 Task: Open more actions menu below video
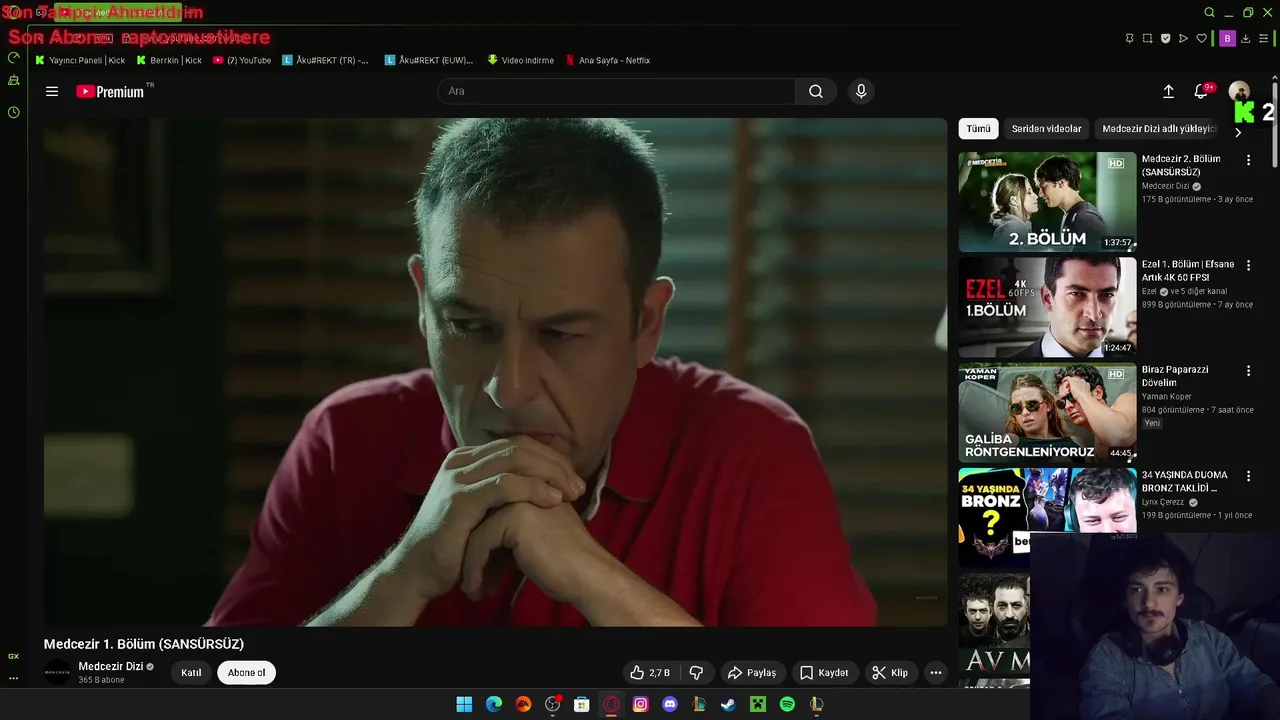[936, 673]
